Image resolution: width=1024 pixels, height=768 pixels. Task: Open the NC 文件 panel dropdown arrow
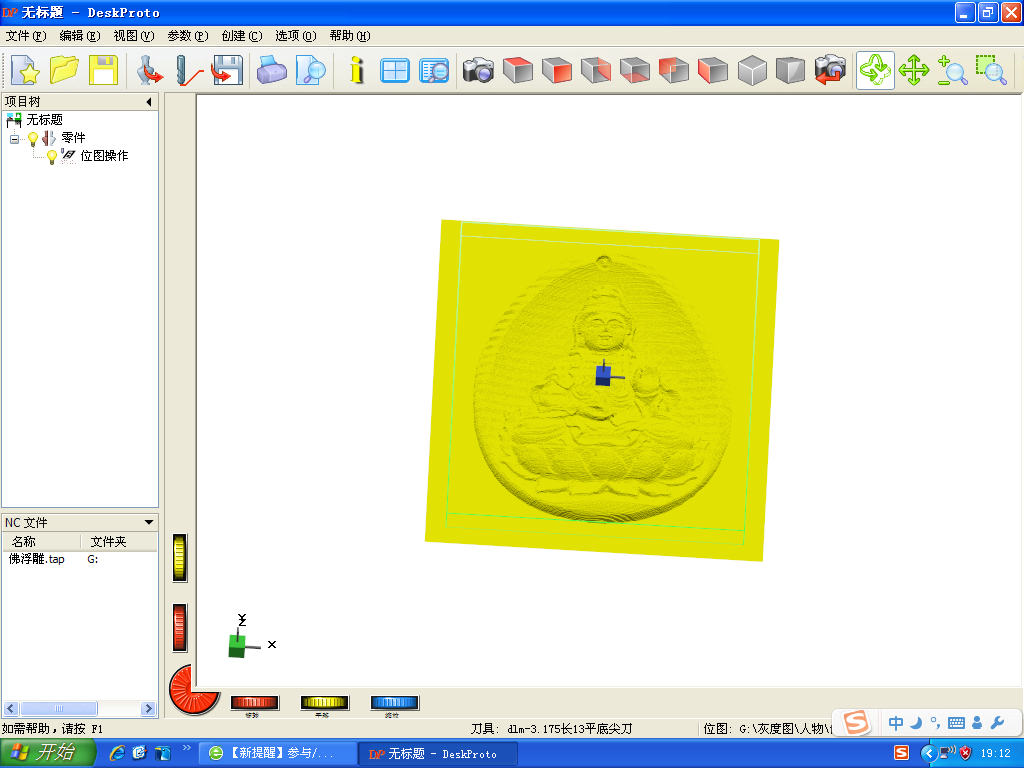(149, 522)
